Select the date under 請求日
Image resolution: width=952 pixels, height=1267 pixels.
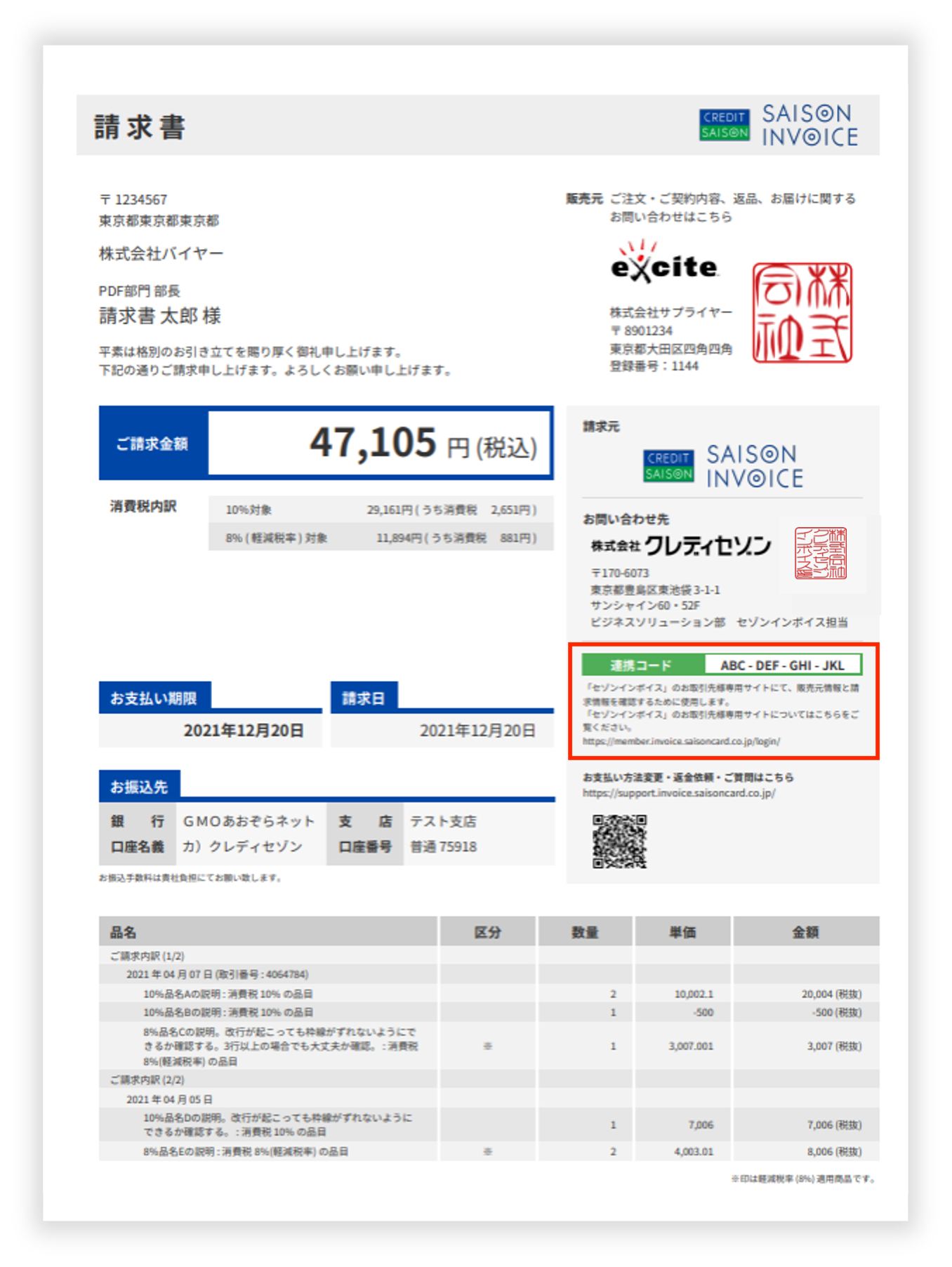pos(477,731)
